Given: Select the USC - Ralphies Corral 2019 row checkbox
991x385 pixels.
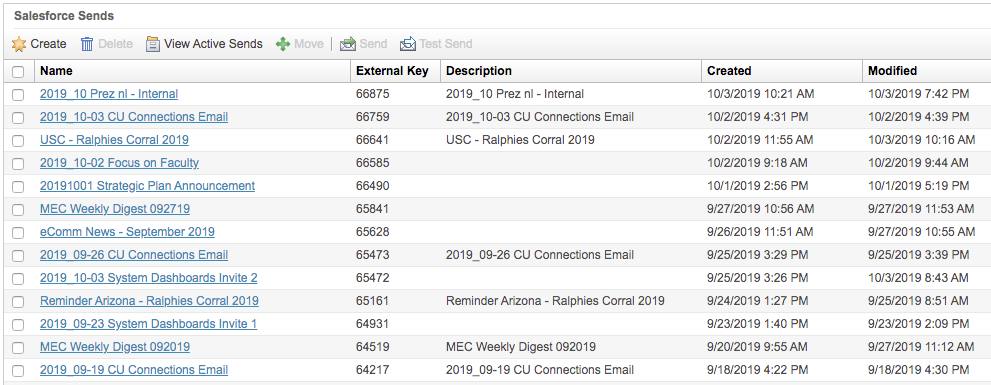Looking at the screenshot, I should [x=18, y=140].
